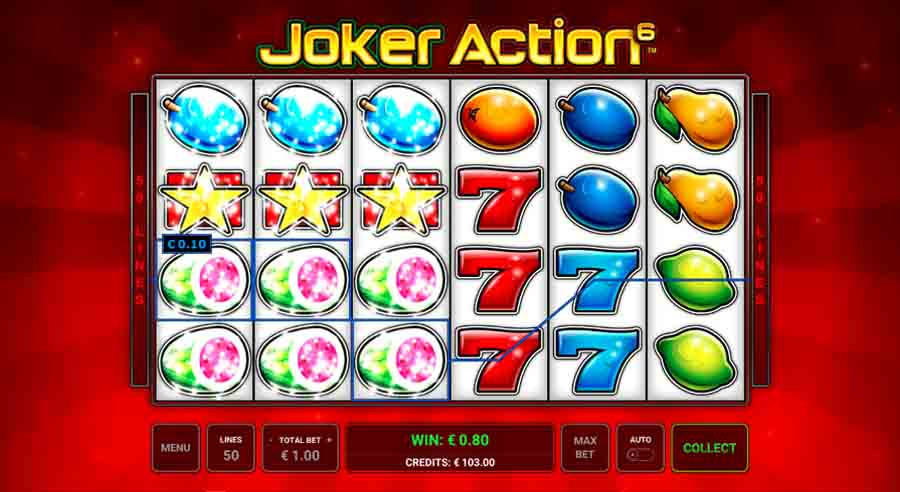
Task: Click the top pear symbol on reel six
Action: click(x=695, y=120)
